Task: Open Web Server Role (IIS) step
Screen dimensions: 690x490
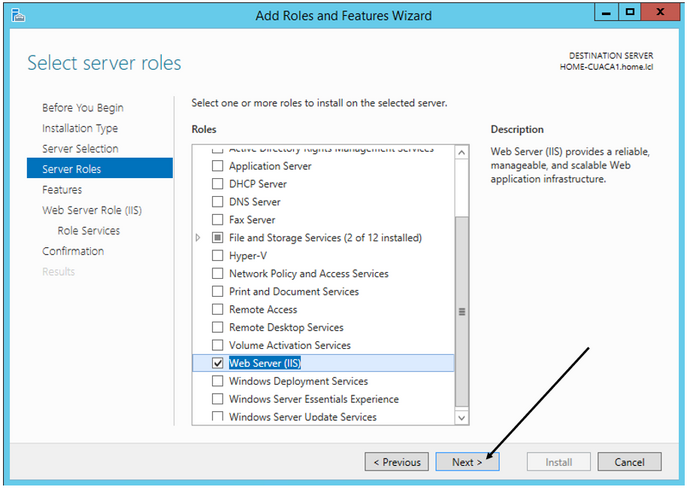Action: [x=92, y=210]
